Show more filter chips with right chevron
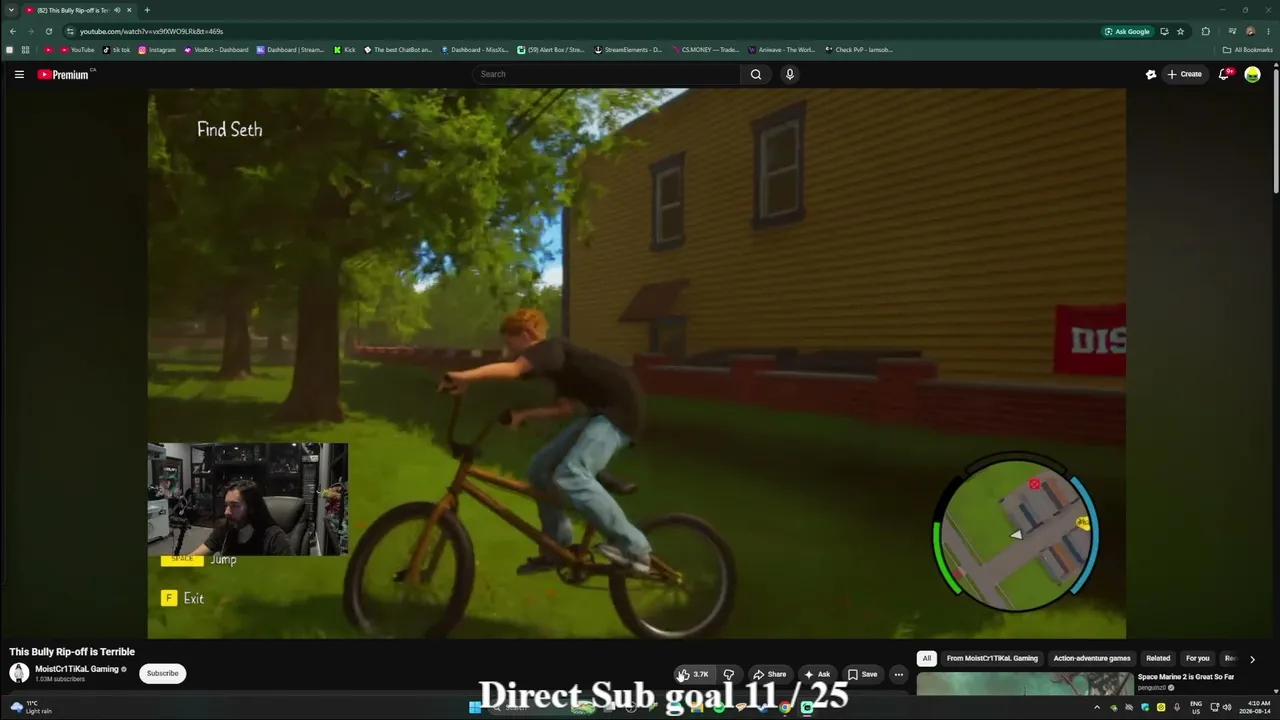Viewport: 1280px width, 720px height. [1252, 659]
